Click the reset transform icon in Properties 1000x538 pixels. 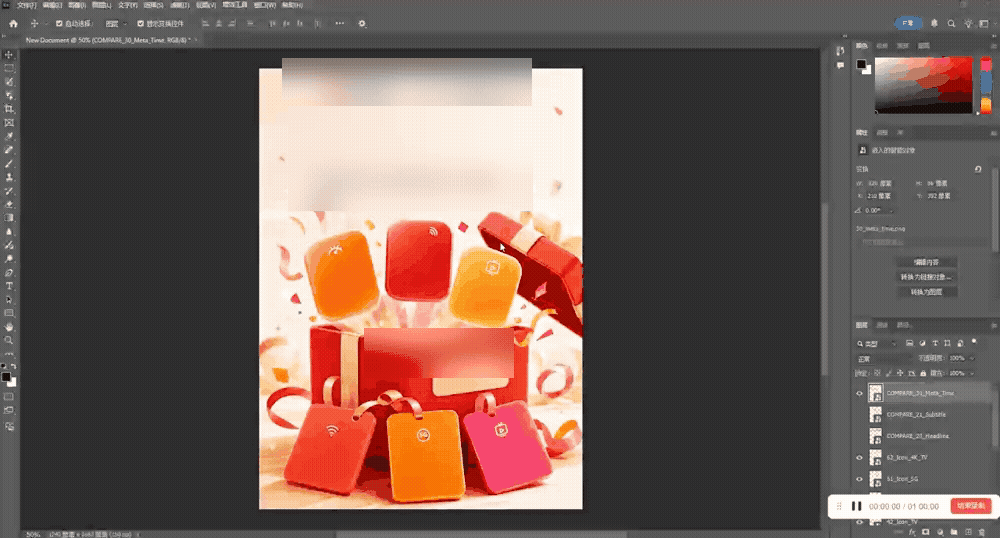[x=978, y=169]
